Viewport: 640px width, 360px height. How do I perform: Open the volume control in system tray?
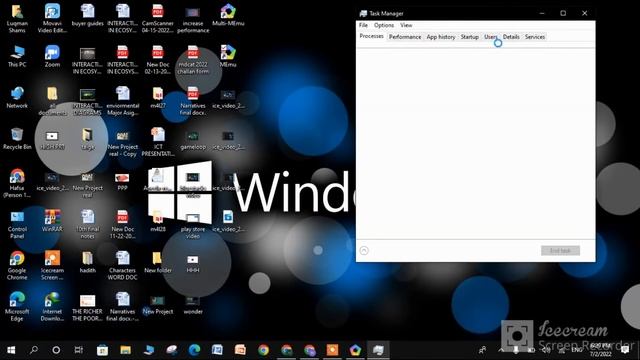point(546,350)
